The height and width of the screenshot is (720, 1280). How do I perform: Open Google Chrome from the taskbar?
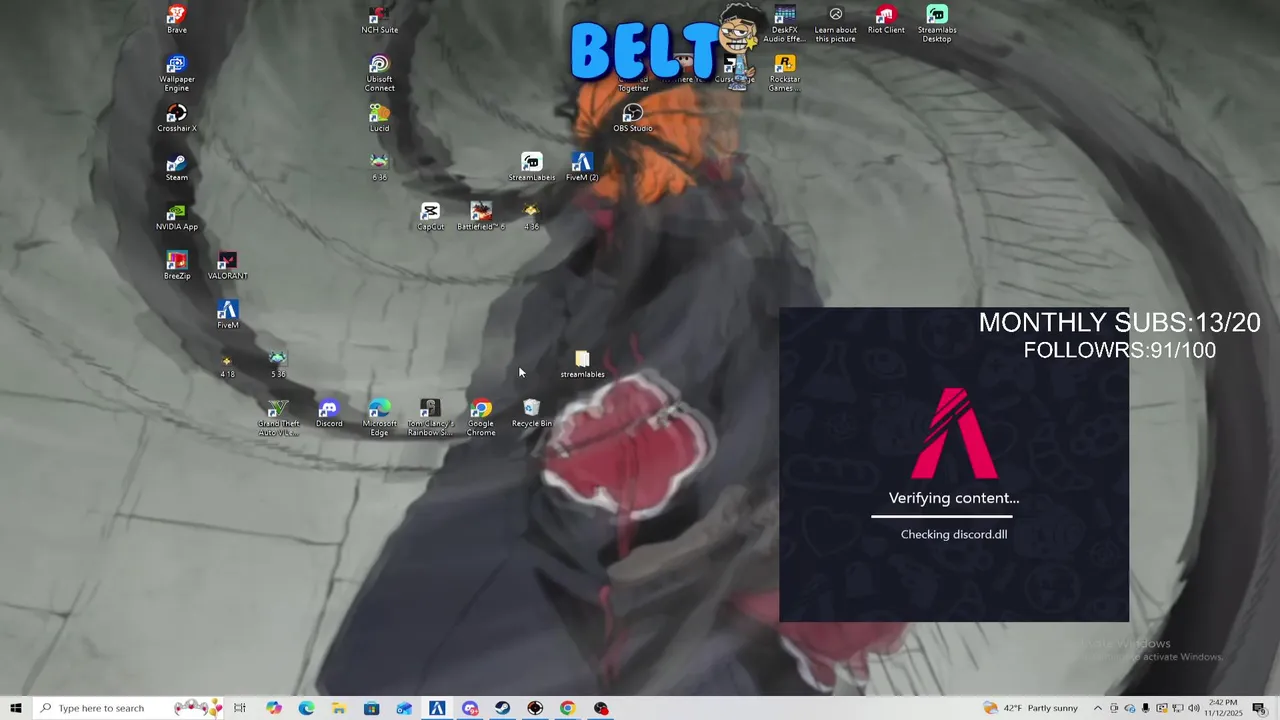[567, 708]
